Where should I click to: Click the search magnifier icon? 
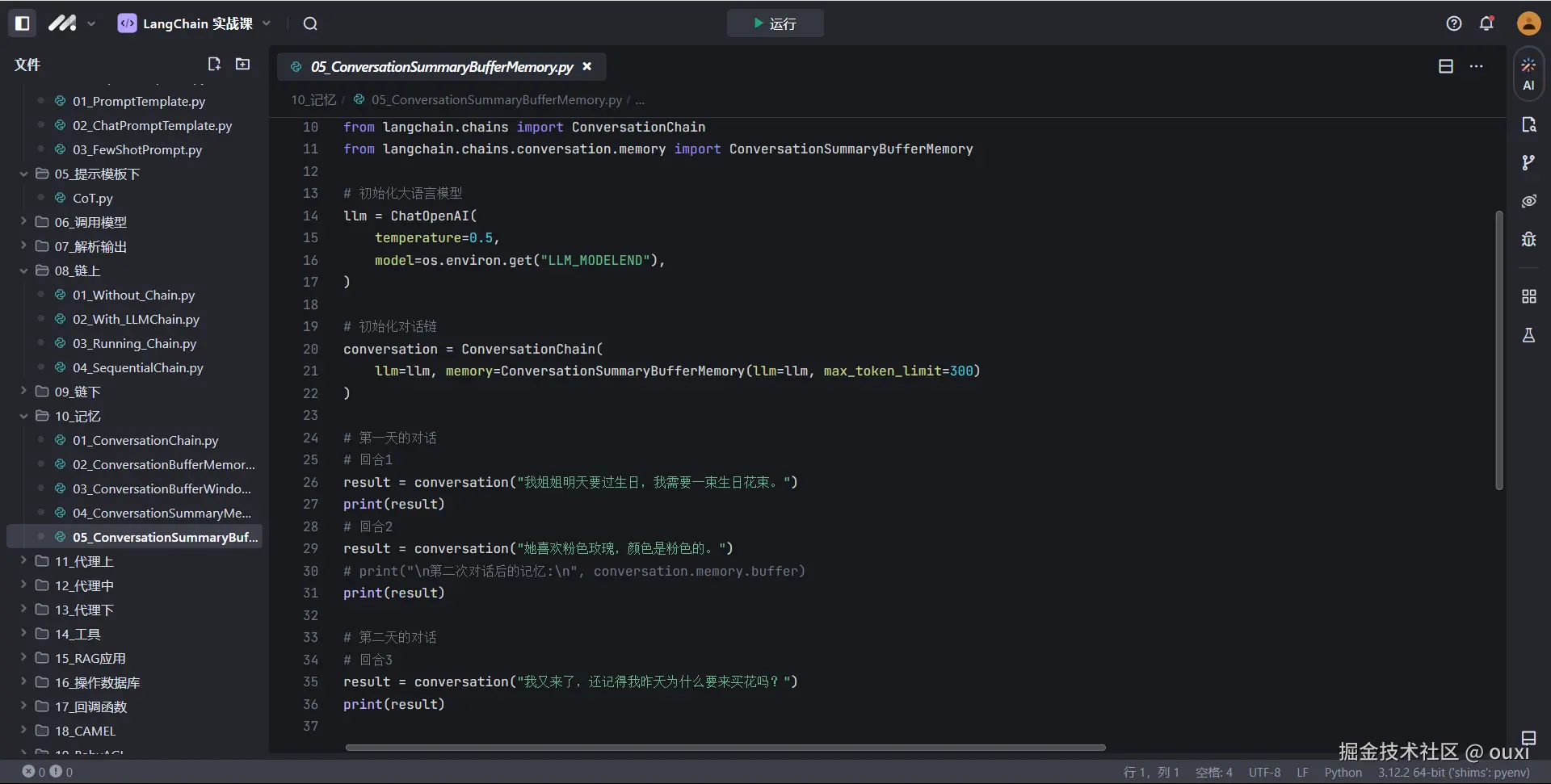click(310, 23)
